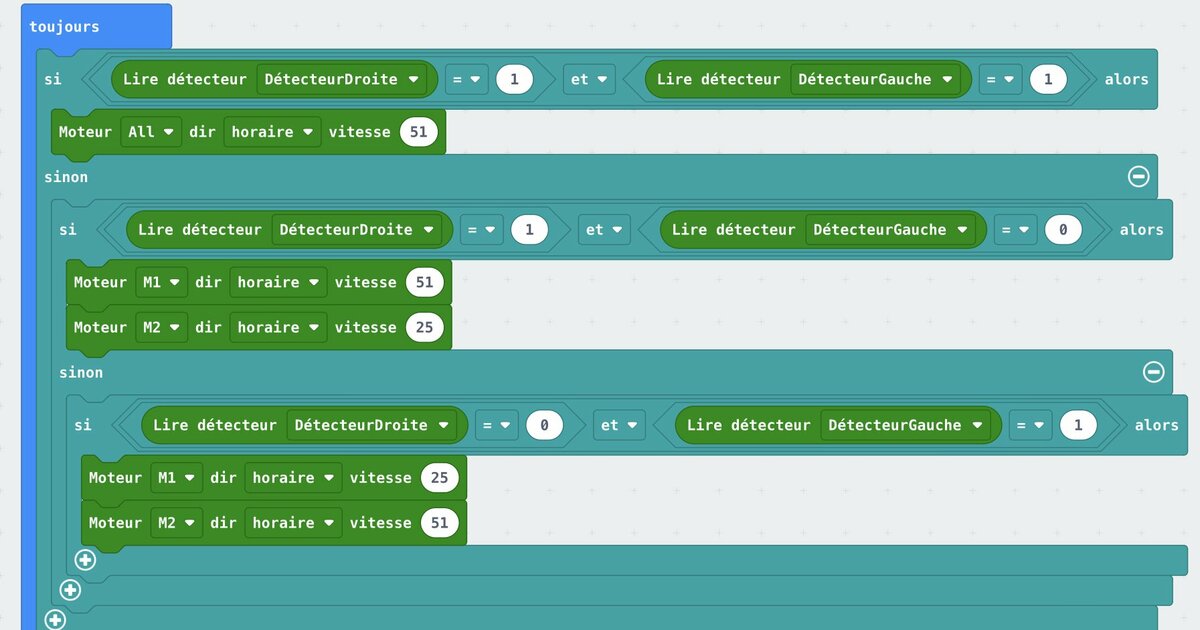Select the 'toujours' block header
Screen dimensions: 1200x630
point(63,26)
